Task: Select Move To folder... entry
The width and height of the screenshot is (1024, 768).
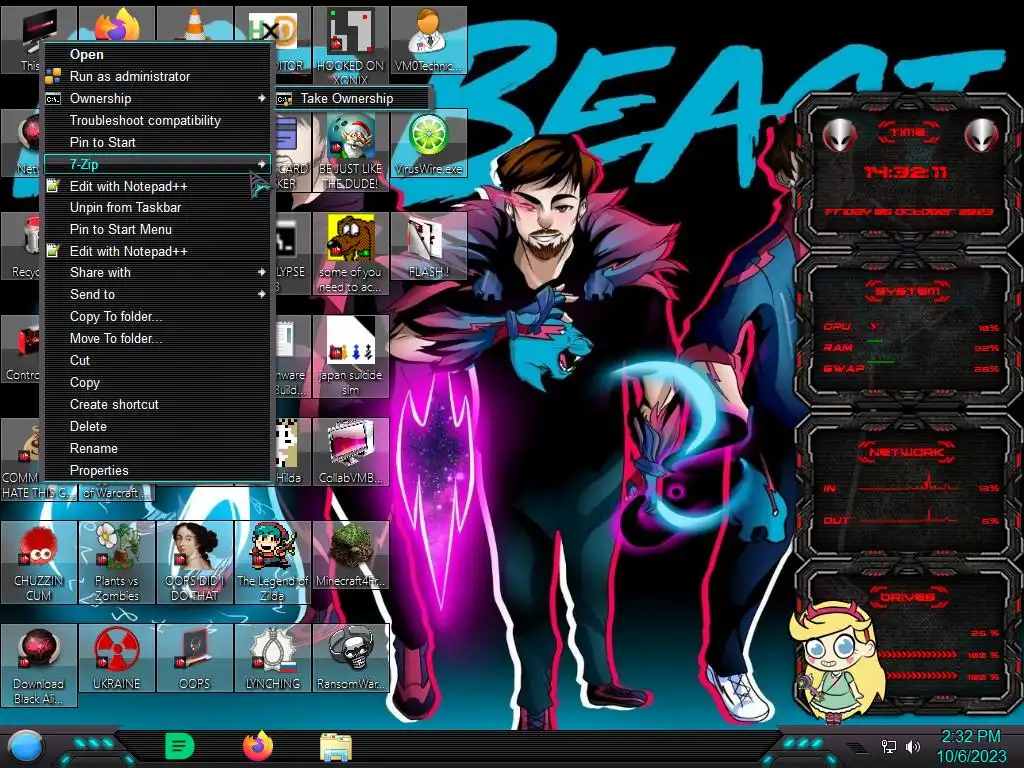Action: click(157, 338)
